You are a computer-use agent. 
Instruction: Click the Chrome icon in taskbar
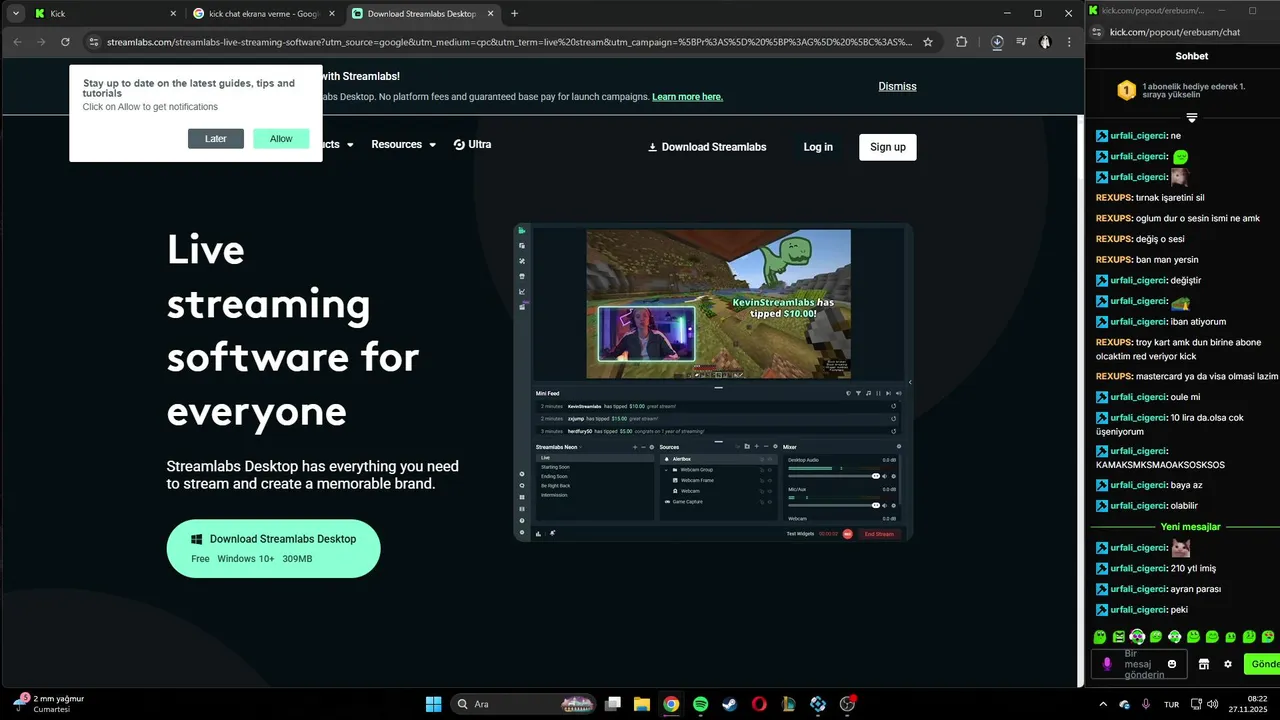coord(671,704)
